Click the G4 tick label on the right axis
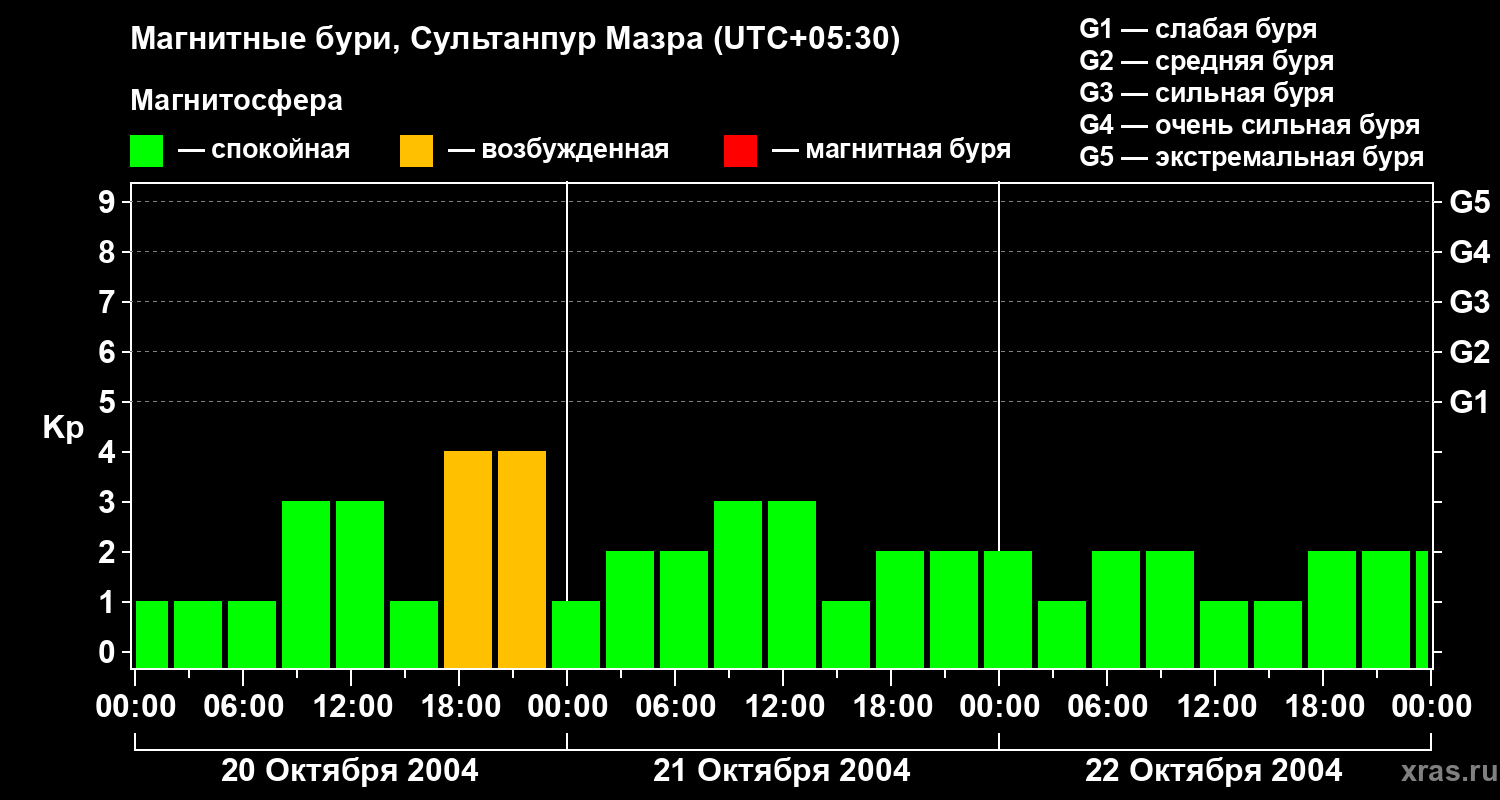 pos(1469,252)
